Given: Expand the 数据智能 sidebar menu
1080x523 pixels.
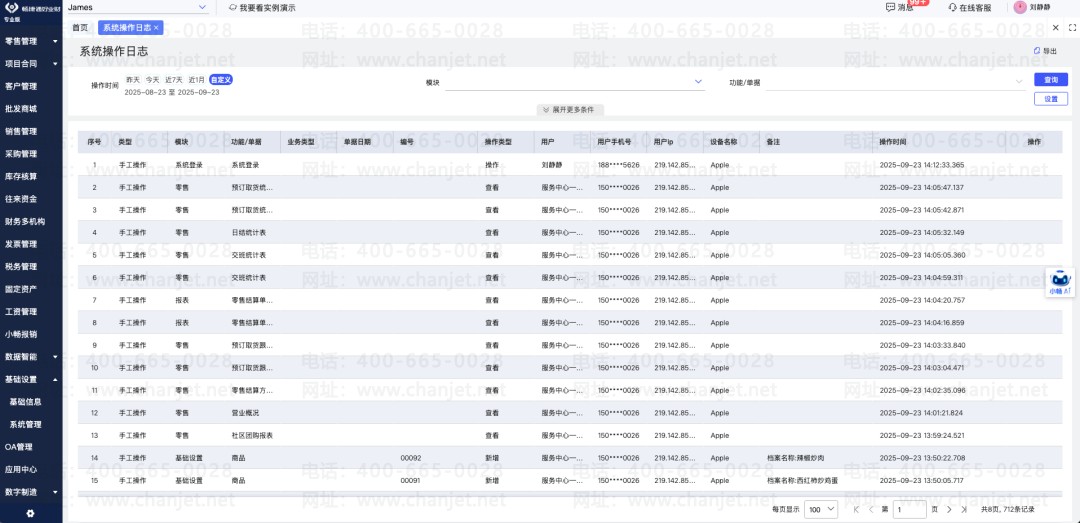Looking at the screenshot, I should click(31, 357).
